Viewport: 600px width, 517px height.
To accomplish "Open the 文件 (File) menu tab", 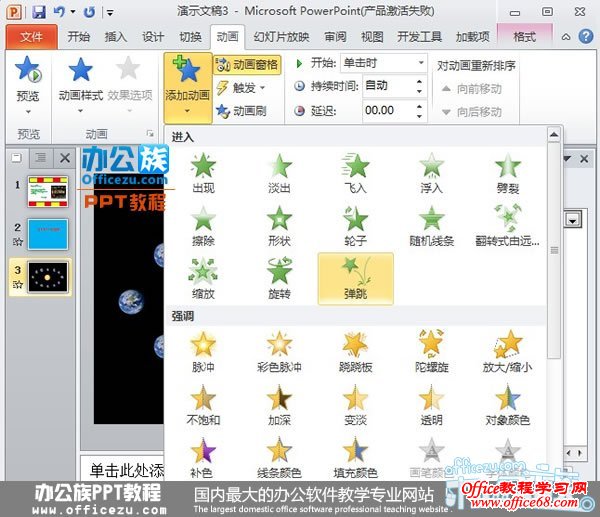I will [x=31, y=37].
